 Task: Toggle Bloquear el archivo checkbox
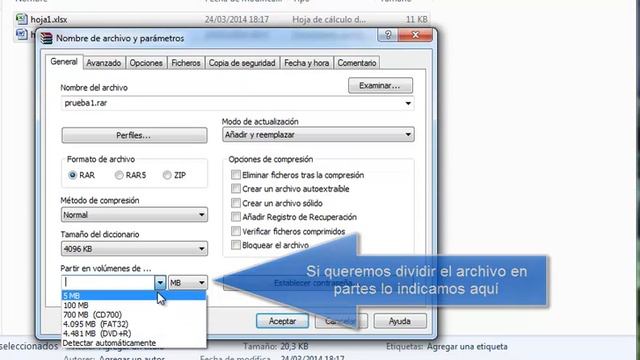(x=236, y=245)
